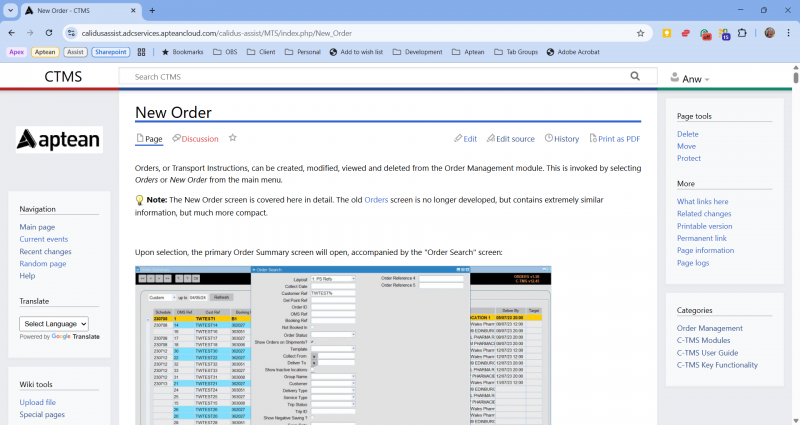Open Page information link
Viewport: 800px width, 425px height.
coord(706,251)
